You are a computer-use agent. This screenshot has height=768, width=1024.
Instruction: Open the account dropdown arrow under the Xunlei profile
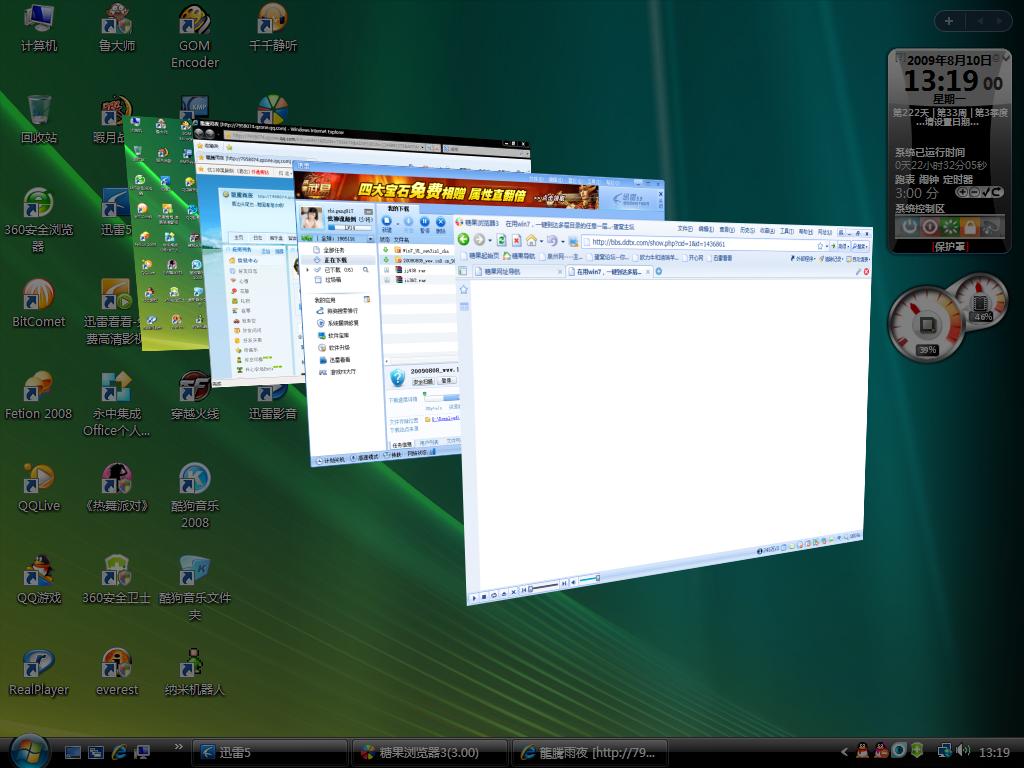pos(370,238)
